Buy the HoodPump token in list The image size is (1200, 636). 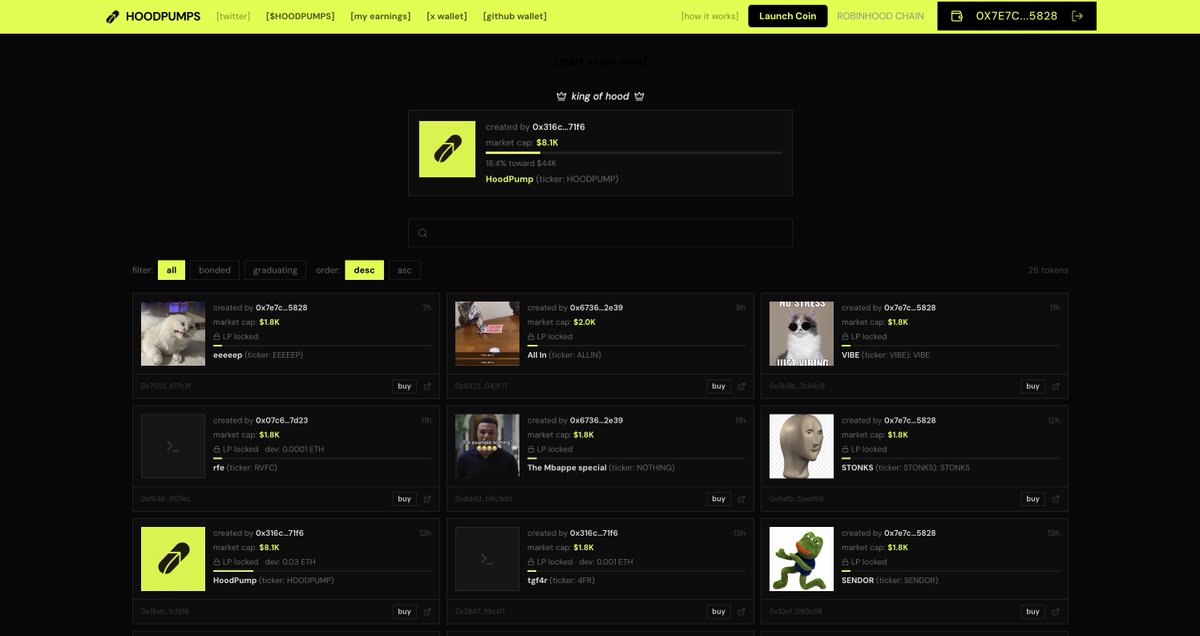[404, 612]
